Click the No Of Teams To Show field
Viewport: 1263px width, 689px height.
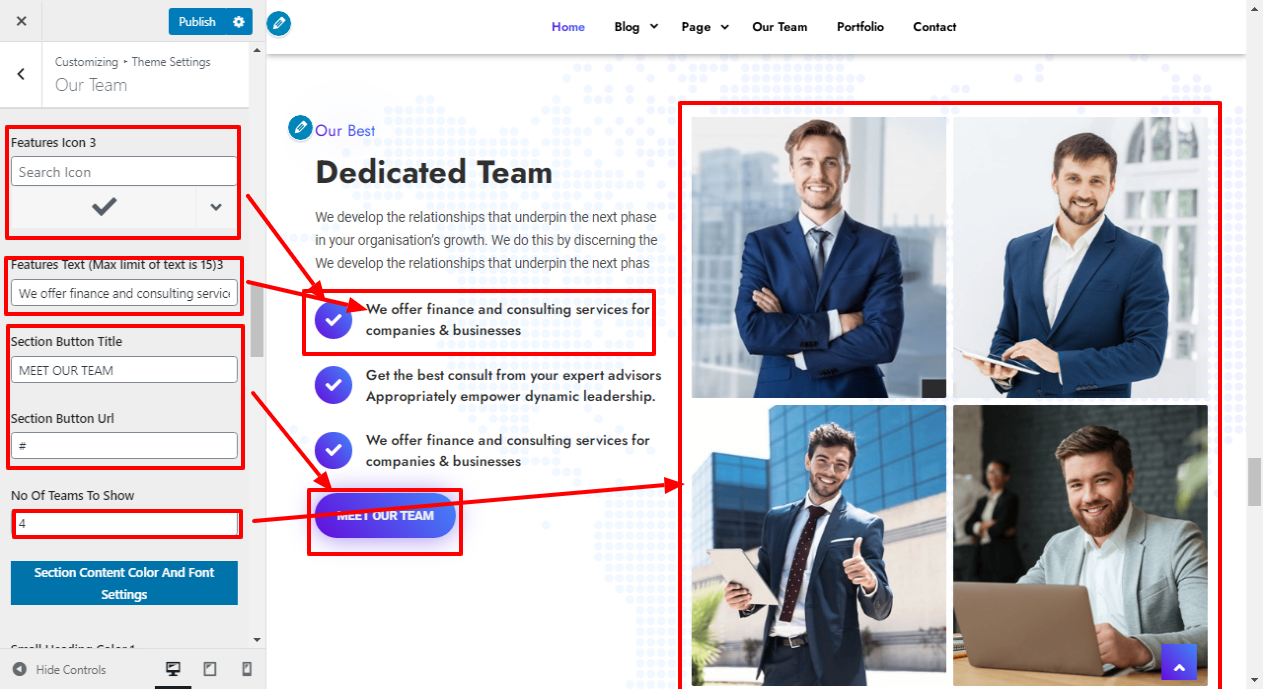coord(126,523)
